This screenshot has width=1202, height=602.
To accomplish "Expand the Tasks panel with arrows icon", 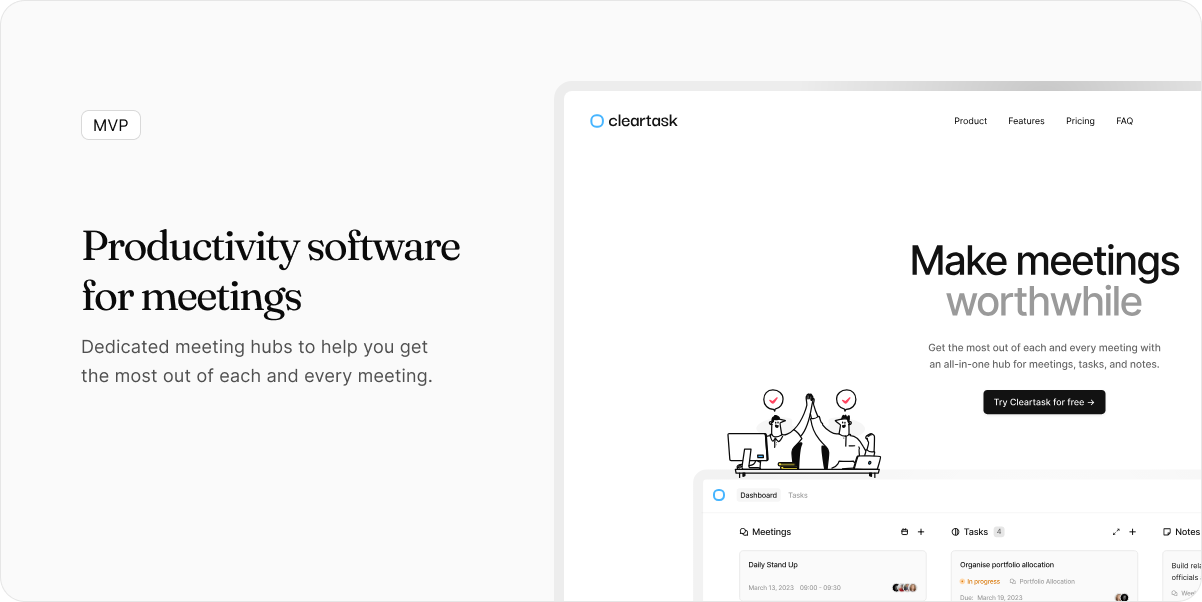I will point(1116,532).
